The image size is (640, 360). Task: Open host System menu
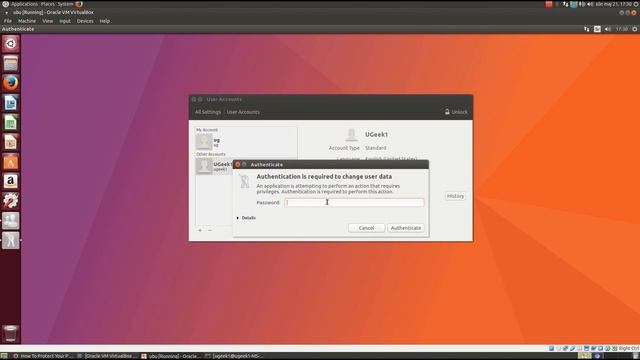65,4
